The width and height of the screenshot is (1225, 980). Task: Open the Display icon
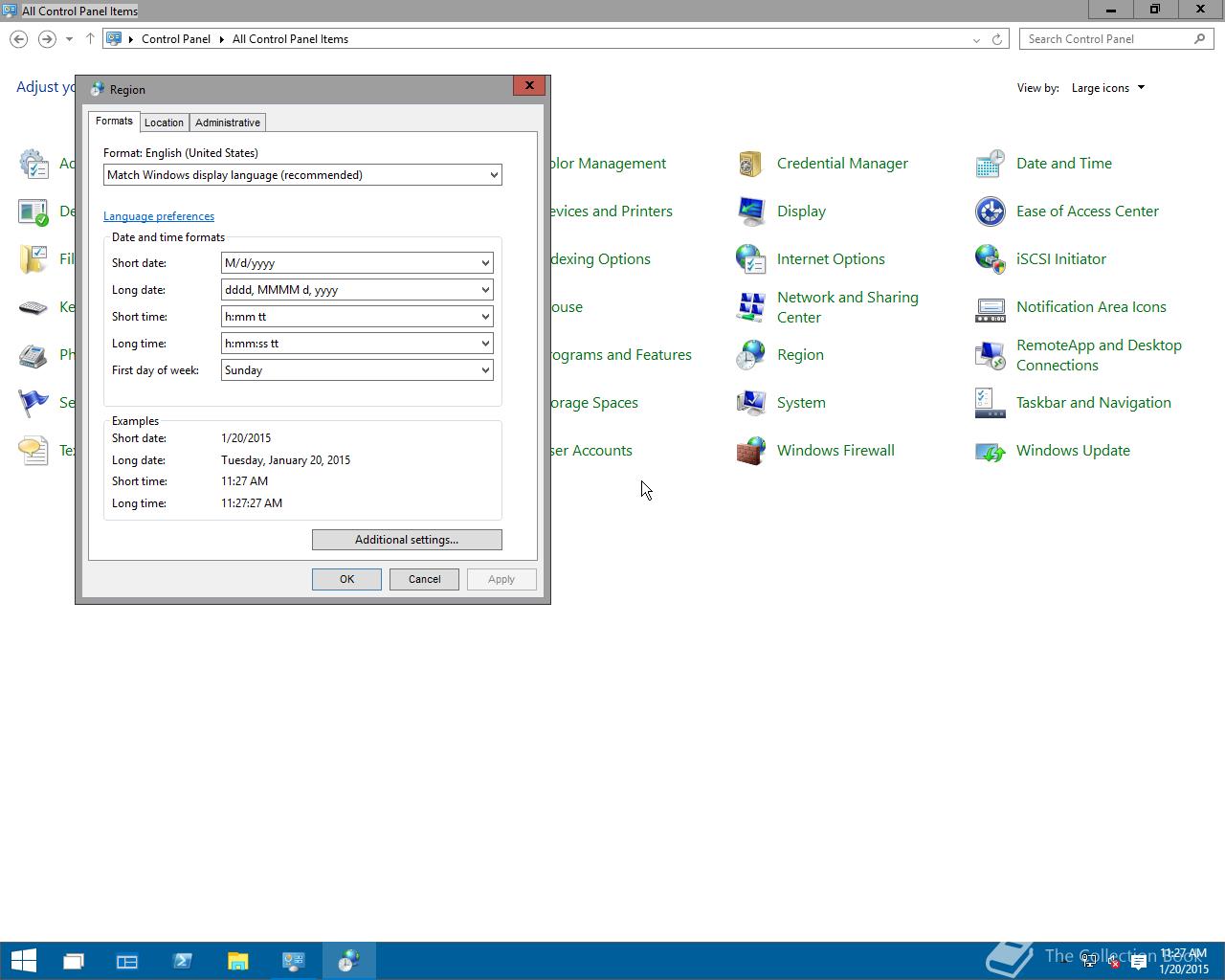coord(750,212)
